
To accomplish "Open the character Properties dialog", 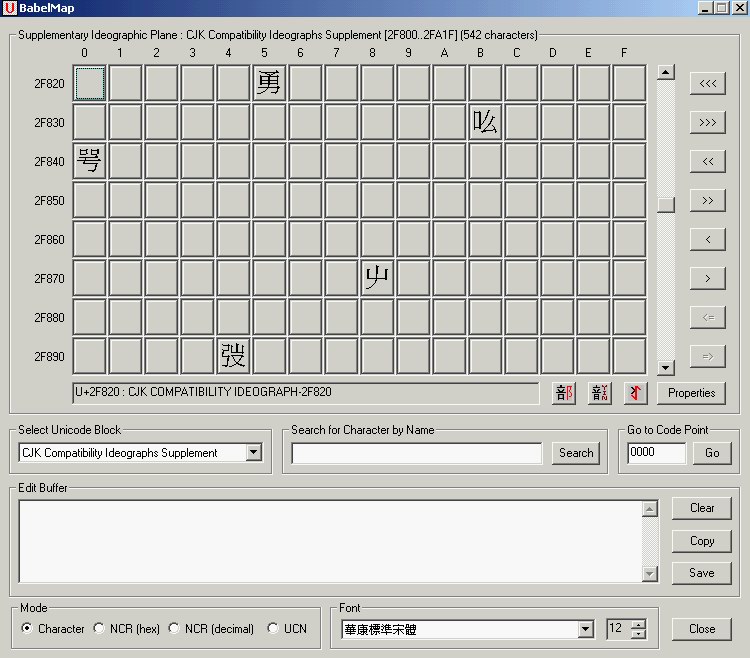I will point(691,393).
